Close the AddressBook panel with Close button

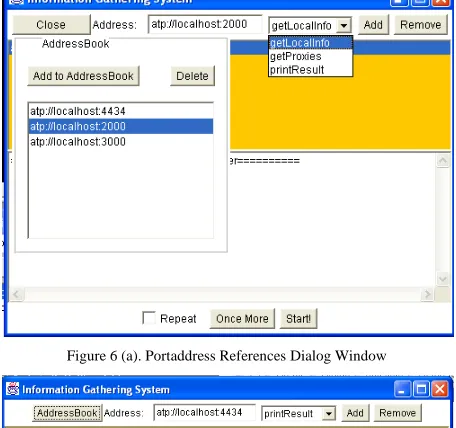(51, 25)
